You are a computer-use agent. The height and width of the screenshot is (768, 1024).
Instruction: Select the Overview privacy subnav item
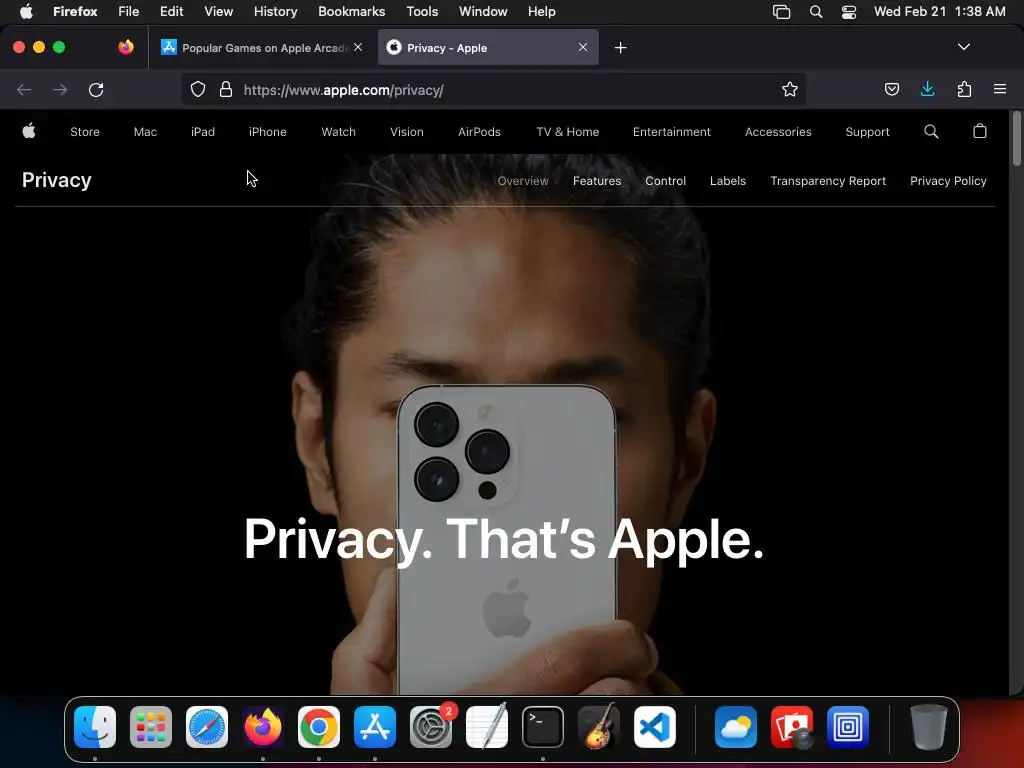click(523, 181)
